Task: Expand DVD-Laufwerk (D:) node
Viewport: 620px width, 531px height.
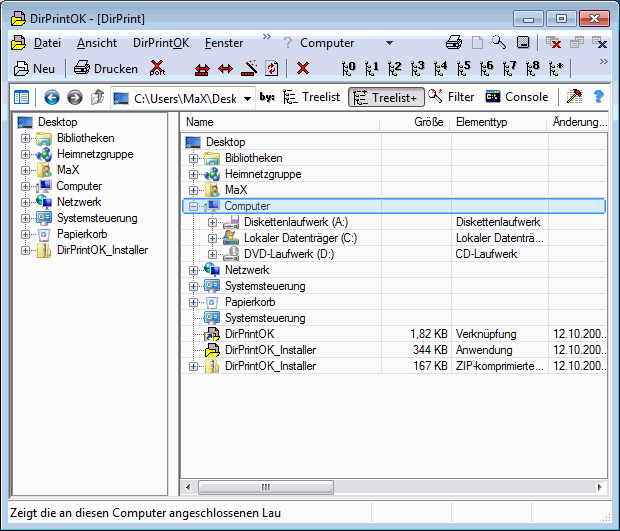Action: 212,254
